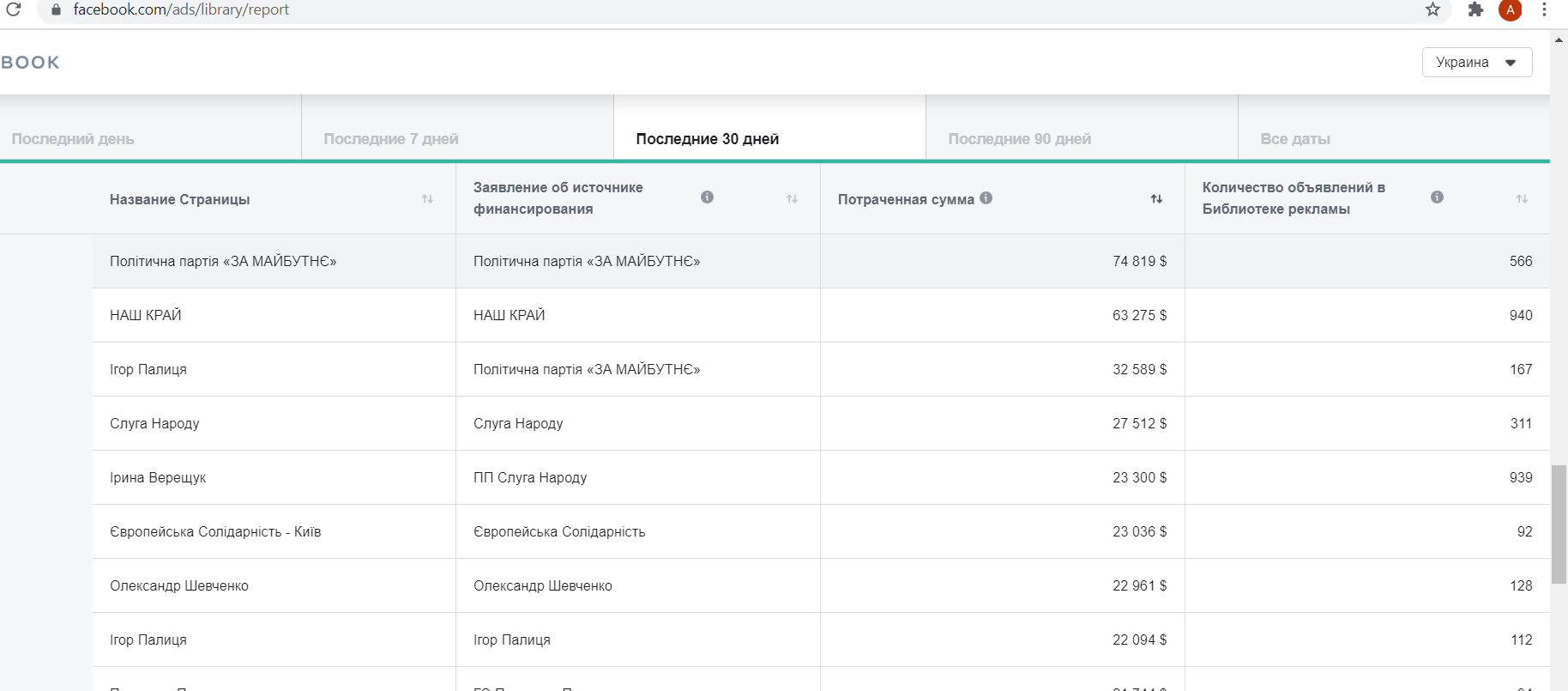
Task: Switch to Последние 90 дней tab
Action: pos(1019,139)
